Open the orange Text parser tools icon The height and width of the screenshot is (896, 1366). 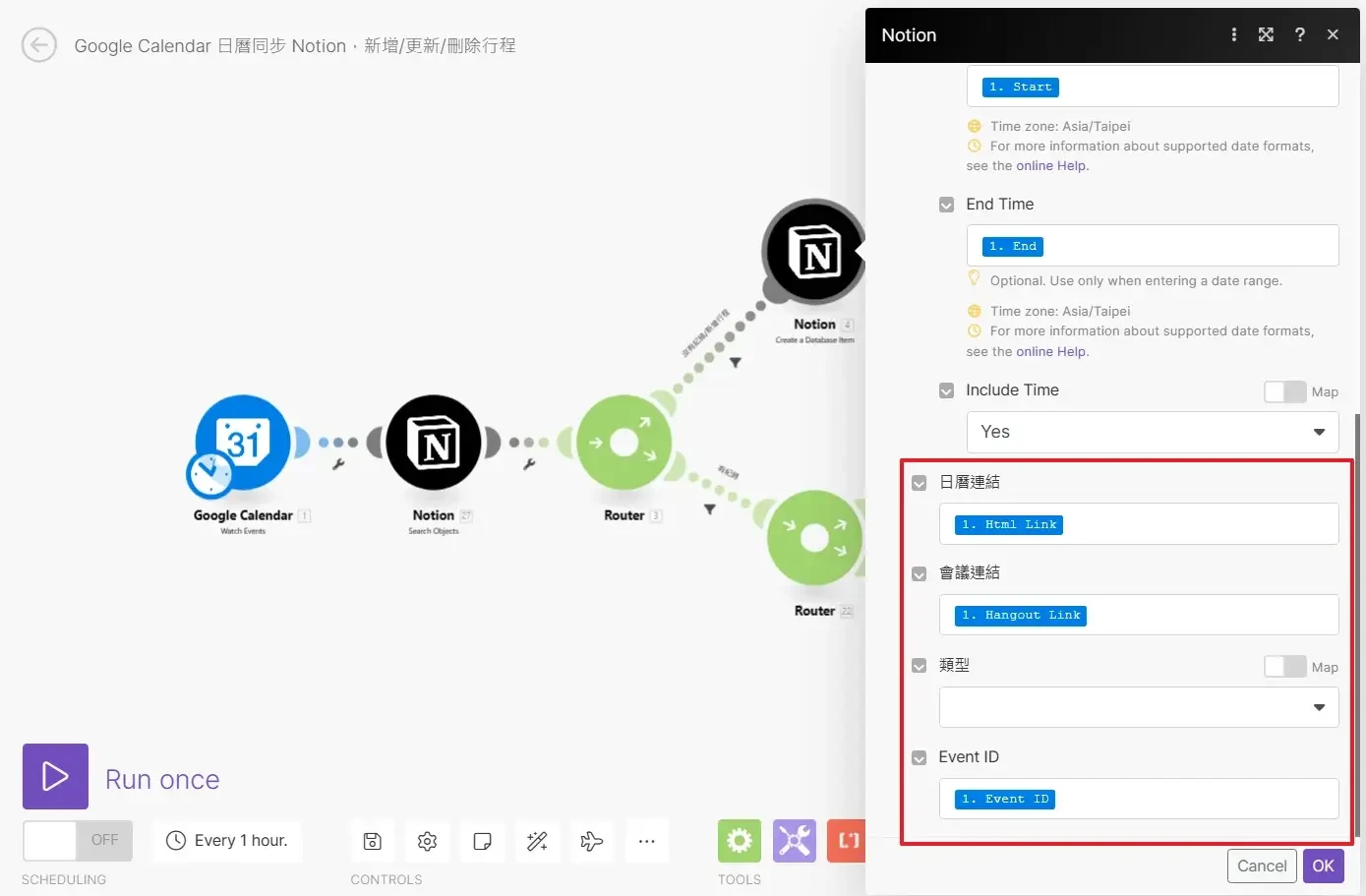click(847, 841)
